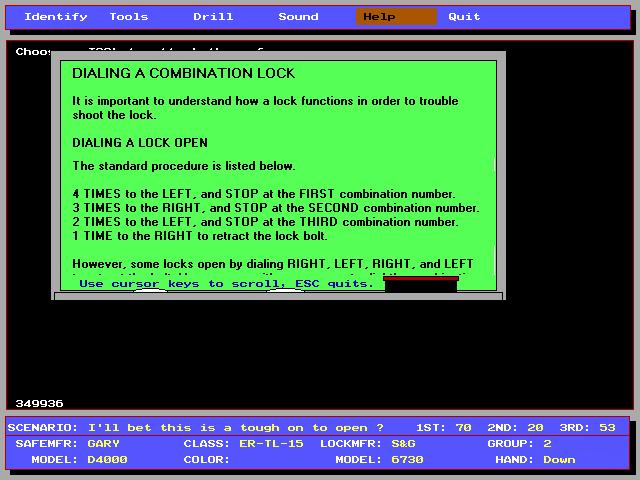
Task: Open the Tools menu
Action: [x=129, y=17]
